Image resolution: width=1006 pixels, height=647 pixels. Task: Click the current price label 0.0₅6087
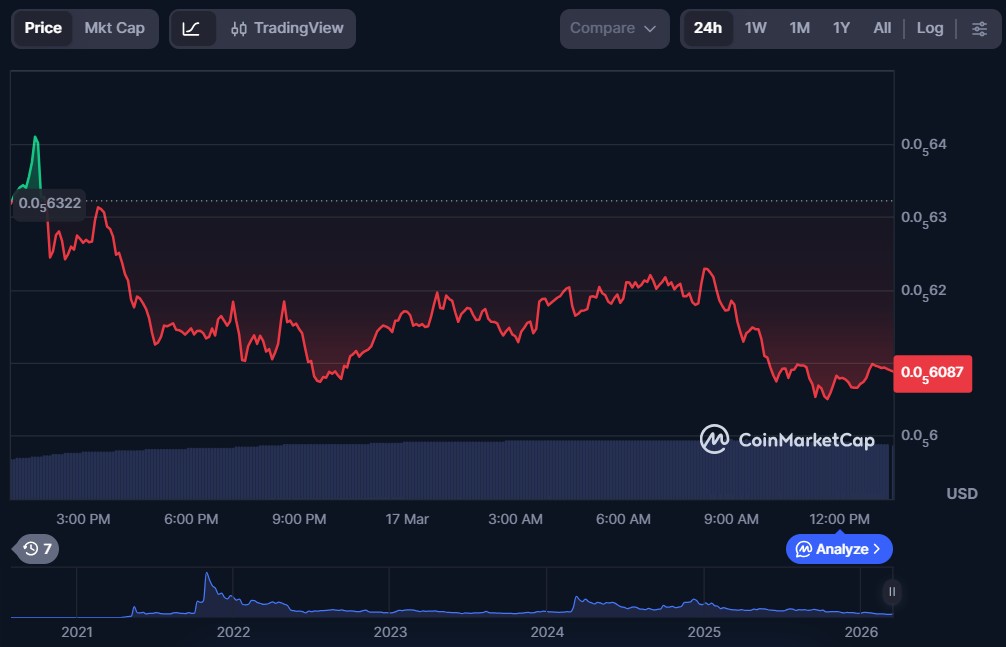pyautogui.click(x=932, y=373)
